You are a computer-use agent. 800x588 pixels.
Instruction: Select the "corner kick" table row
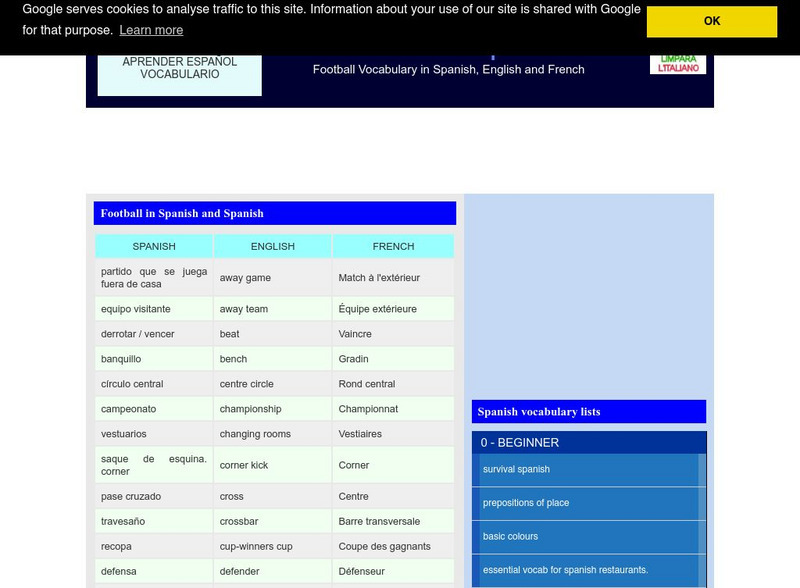click(246, 465)
